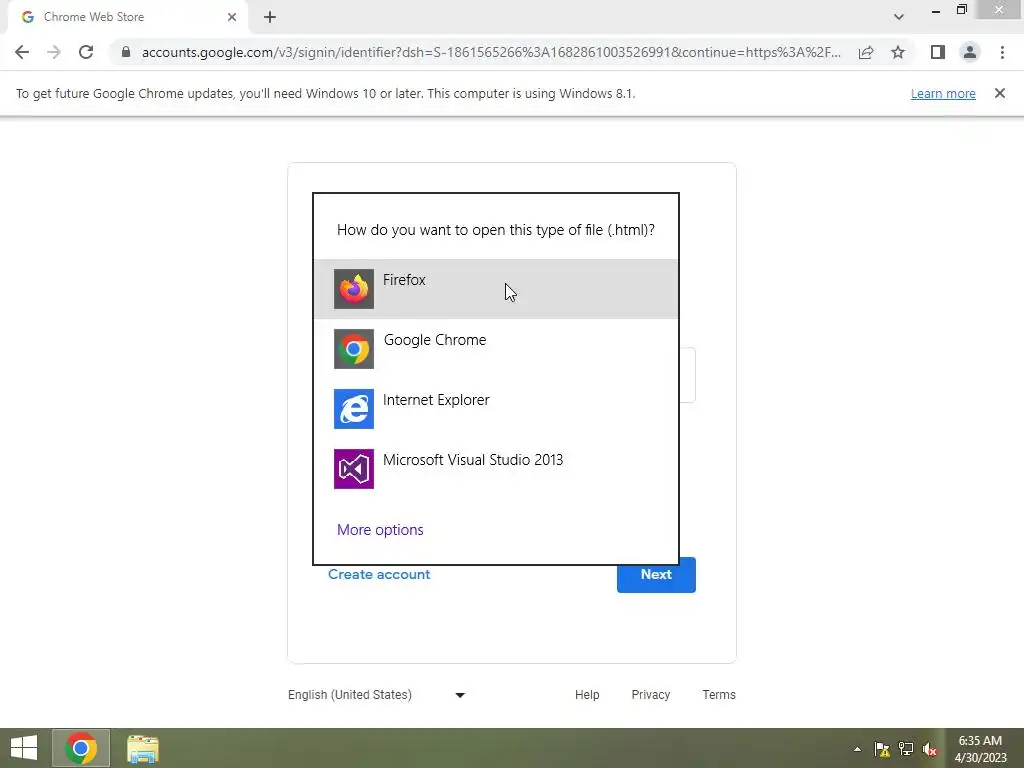
Task: Open network status tray icon
Action: (906, 749)
